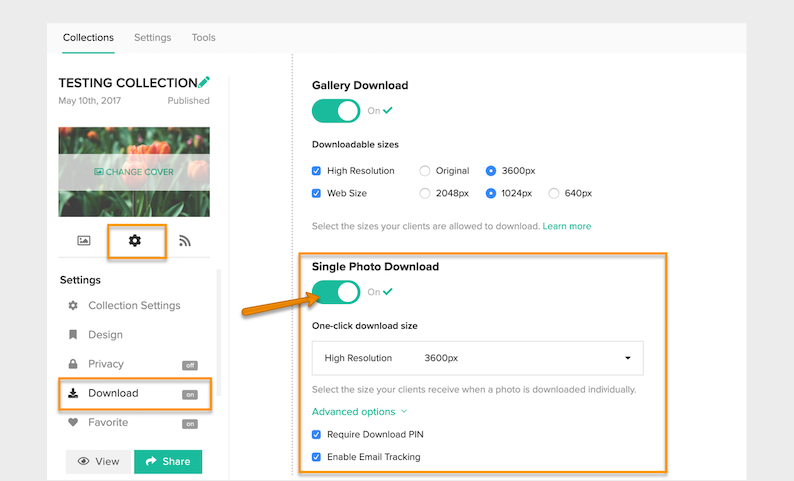Disable the Single Photo Download switch
The width and height of the screenshot is (794, 481).
pyautogui.click(x=336, y=292)
